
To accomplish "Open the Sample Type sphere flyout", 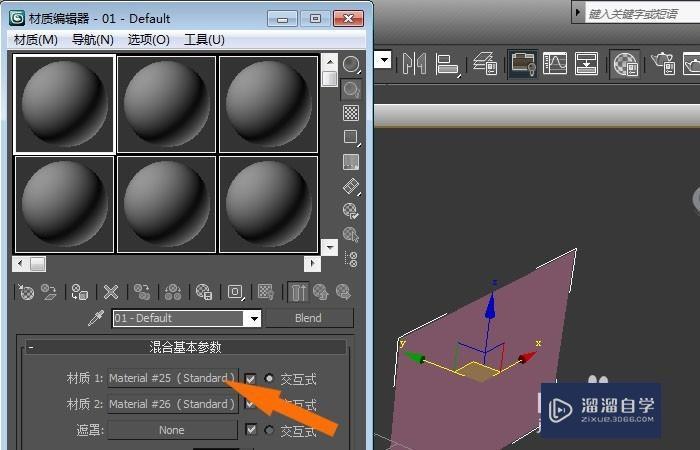I will pos(351,64).
